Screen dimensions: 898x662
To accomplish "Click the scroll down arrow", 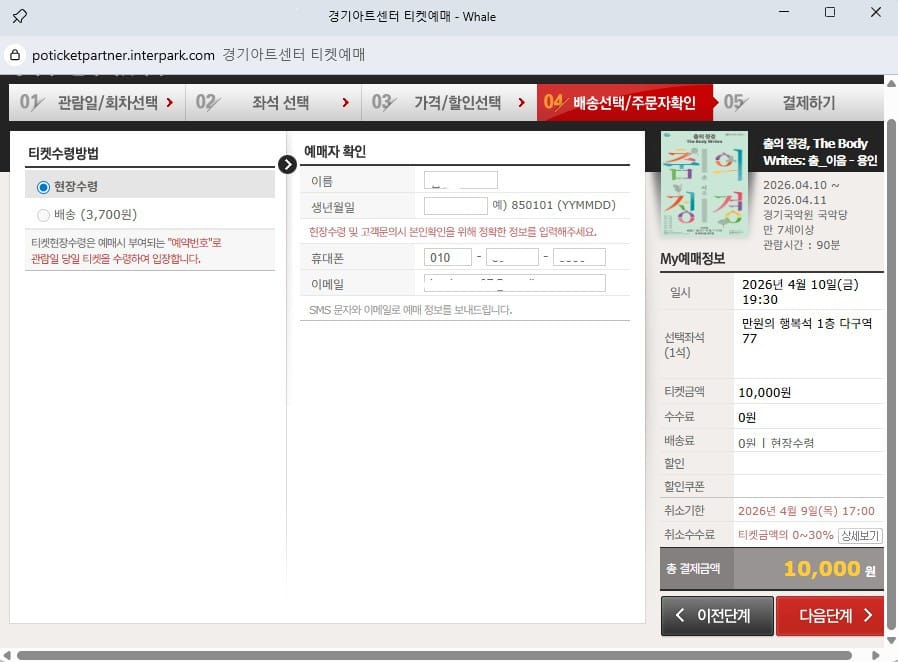I will [891, 640].
